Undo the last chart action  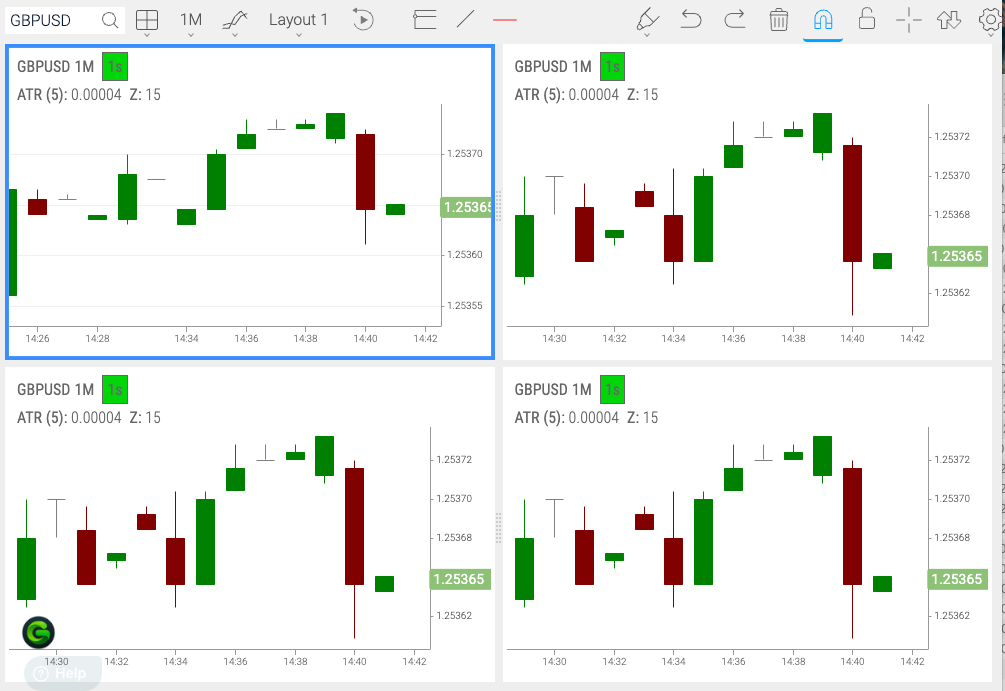(691, 19)
